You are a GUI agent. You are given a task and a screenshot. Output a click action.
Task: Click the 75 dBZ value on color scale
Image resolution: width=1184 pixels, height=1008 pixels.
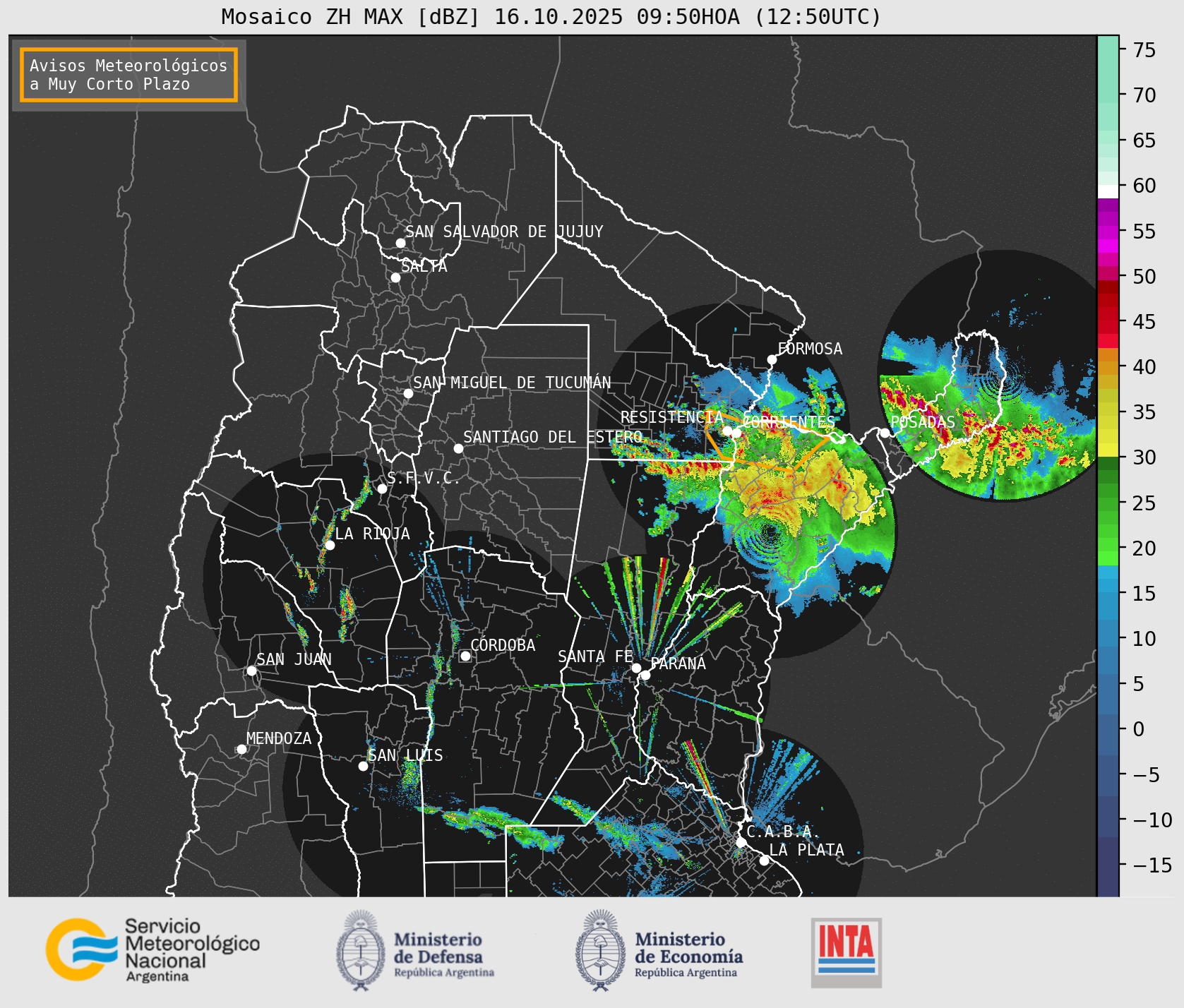[1145, 50]
